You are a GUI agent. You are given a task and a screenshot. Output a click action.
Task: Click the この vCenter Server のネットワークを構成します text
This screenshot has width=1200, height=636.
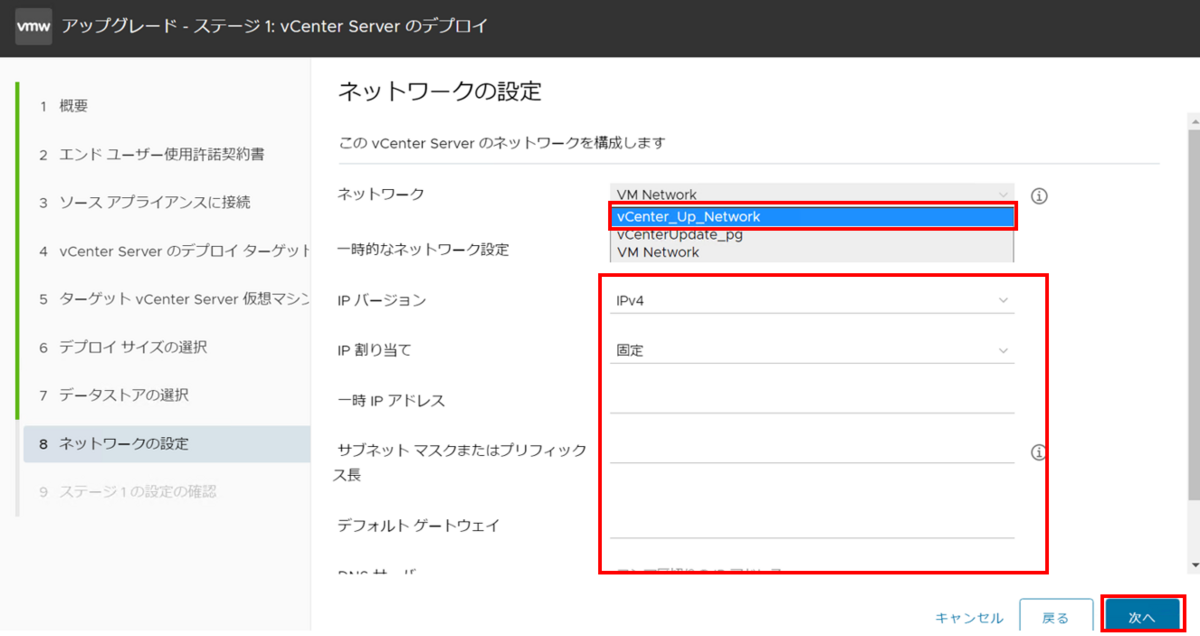click(x=502, y=143)
